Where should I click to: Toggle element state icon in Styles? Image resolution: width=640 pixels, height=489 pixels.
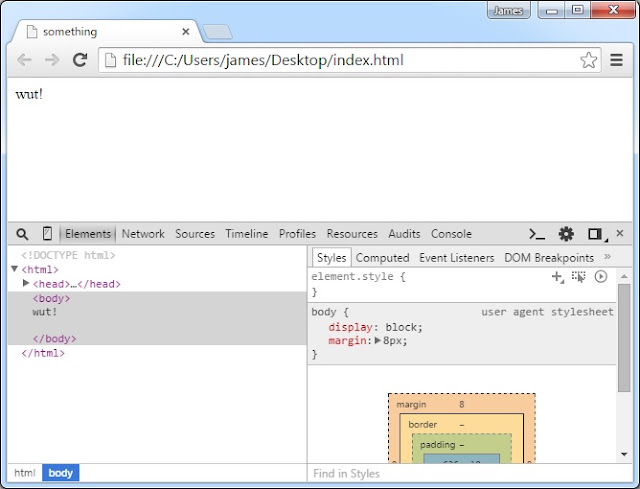(578, 277)
